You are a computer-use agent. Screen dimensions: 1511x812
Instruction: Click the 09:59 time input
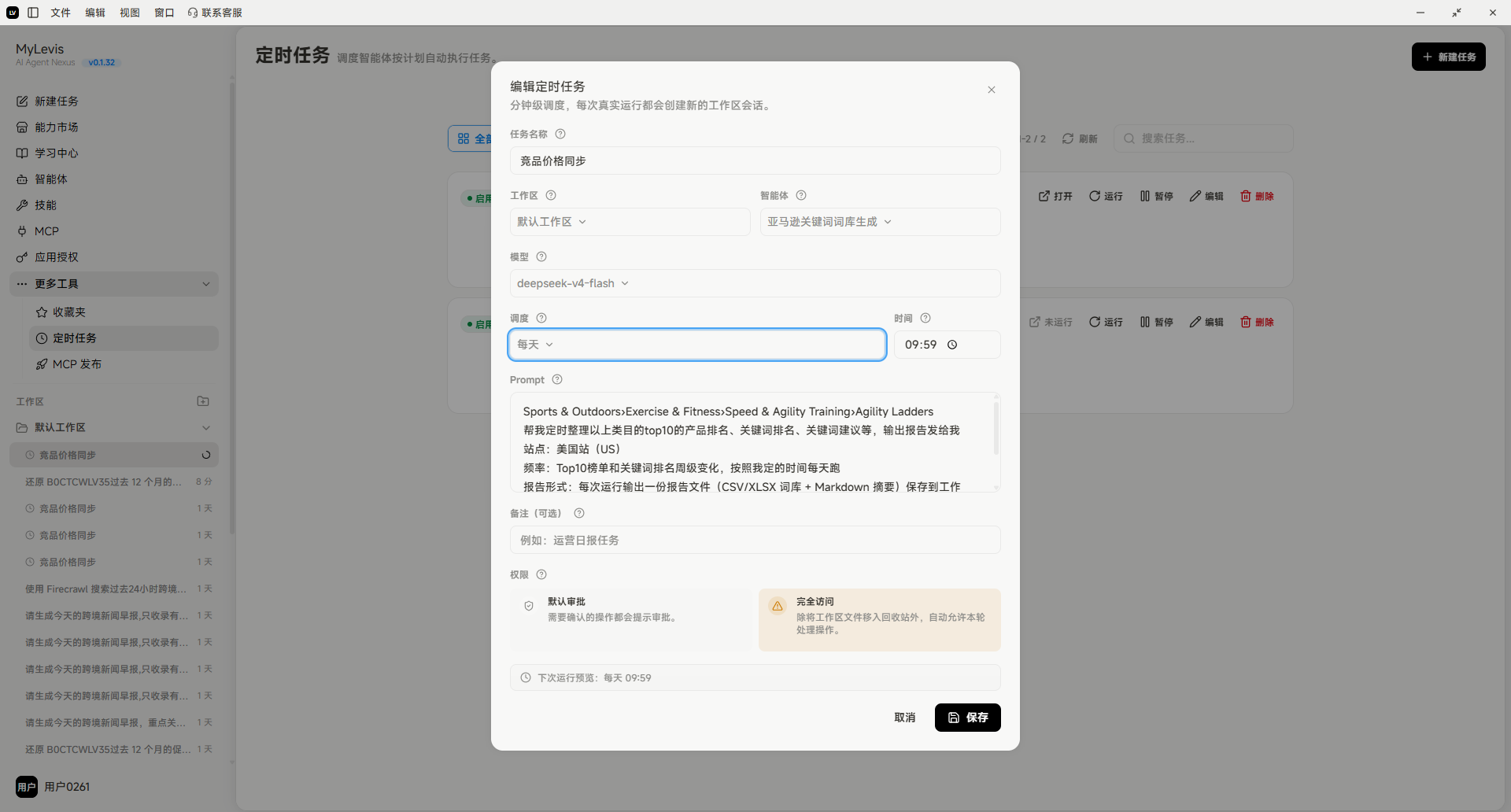pyautogui.click(x=947, y=345)
